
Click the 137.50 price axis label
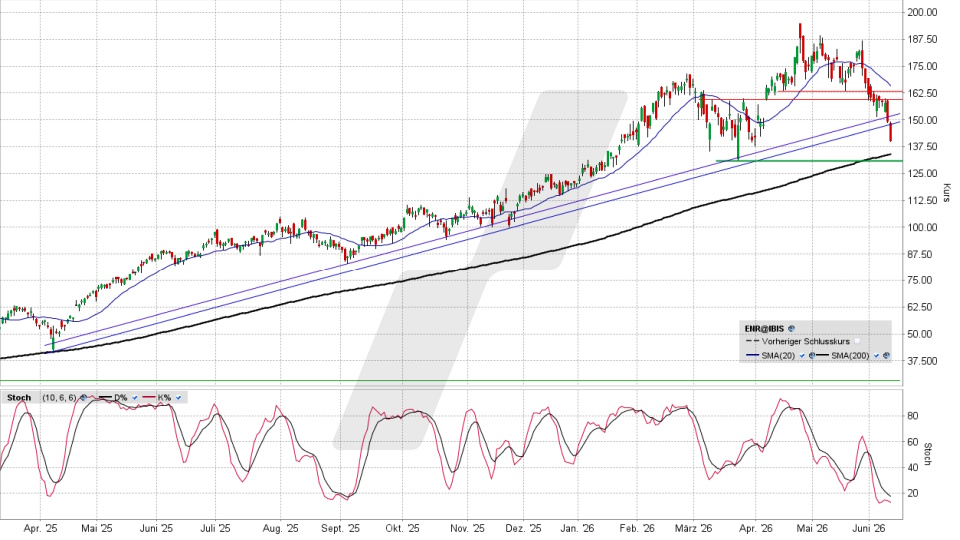[923, 146]
